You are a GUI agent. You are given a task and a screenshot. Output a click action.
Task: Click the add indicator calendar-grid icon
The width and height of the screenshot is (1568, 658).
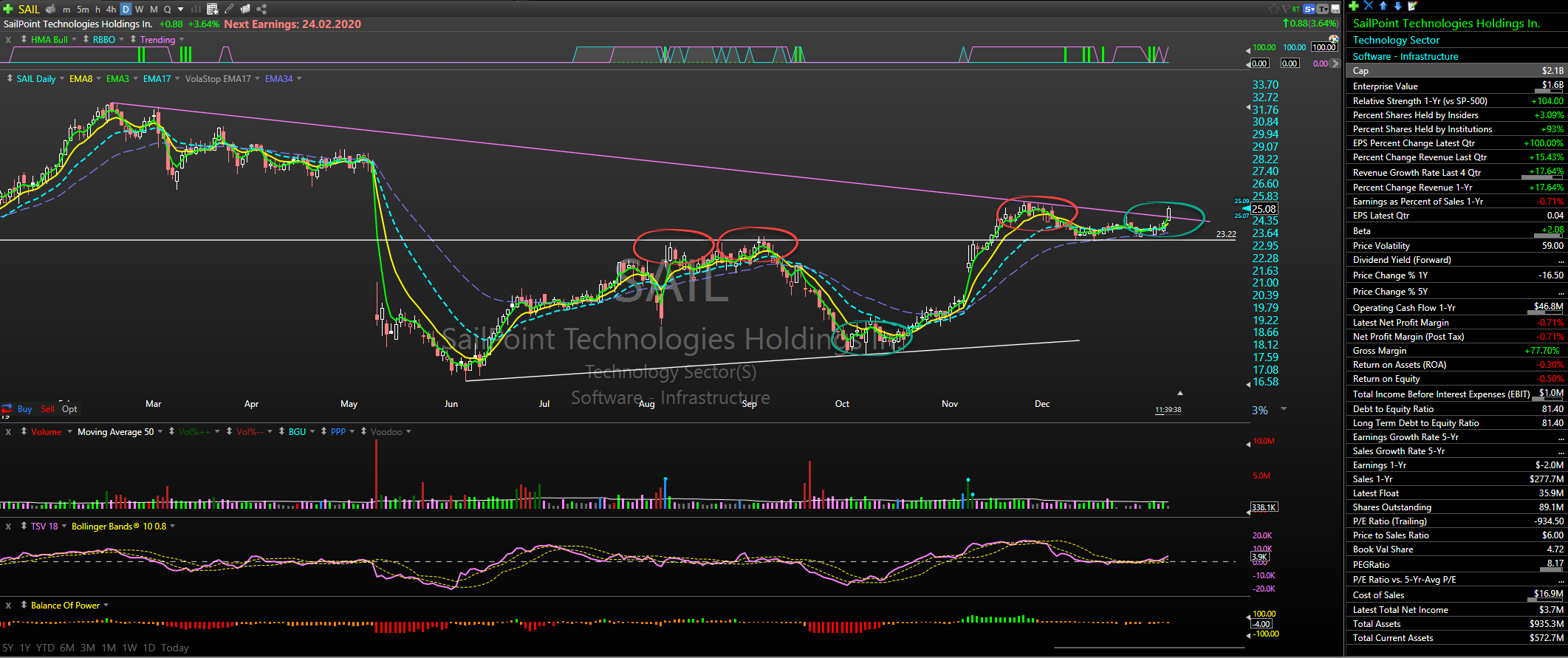click(x=213, y=9)
